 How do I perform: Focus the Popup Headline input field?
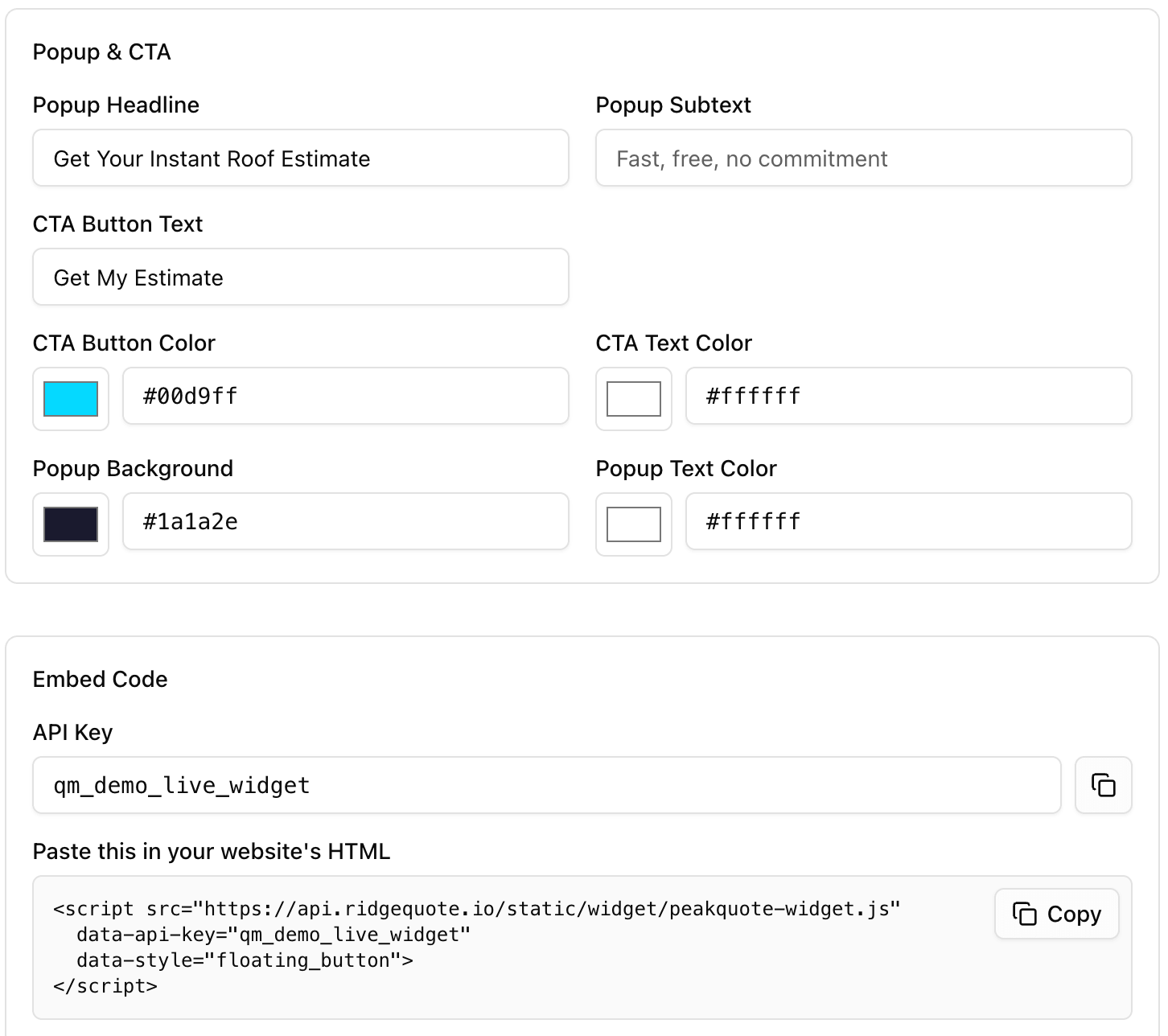[x=300, y=158]
